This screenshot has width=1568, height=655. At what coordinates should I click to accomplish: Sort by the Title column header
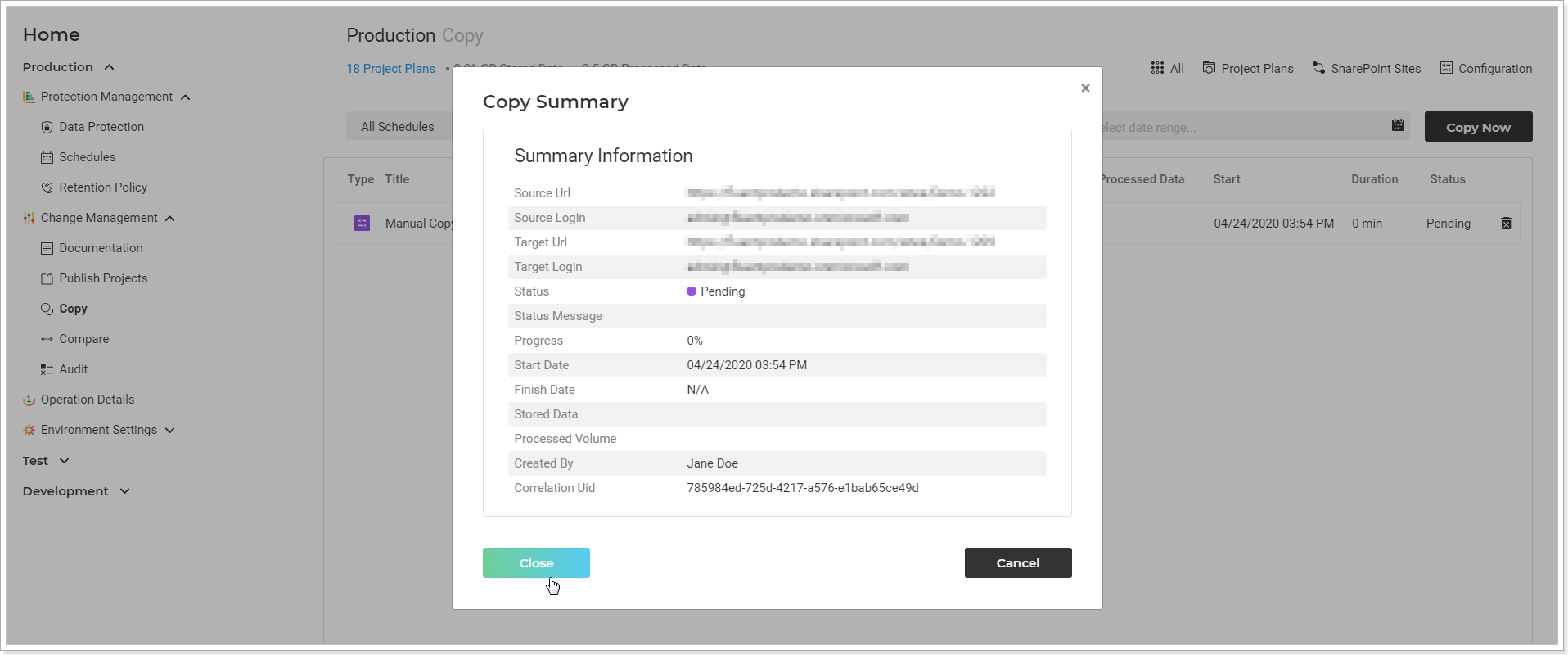(x=397, y=179)
